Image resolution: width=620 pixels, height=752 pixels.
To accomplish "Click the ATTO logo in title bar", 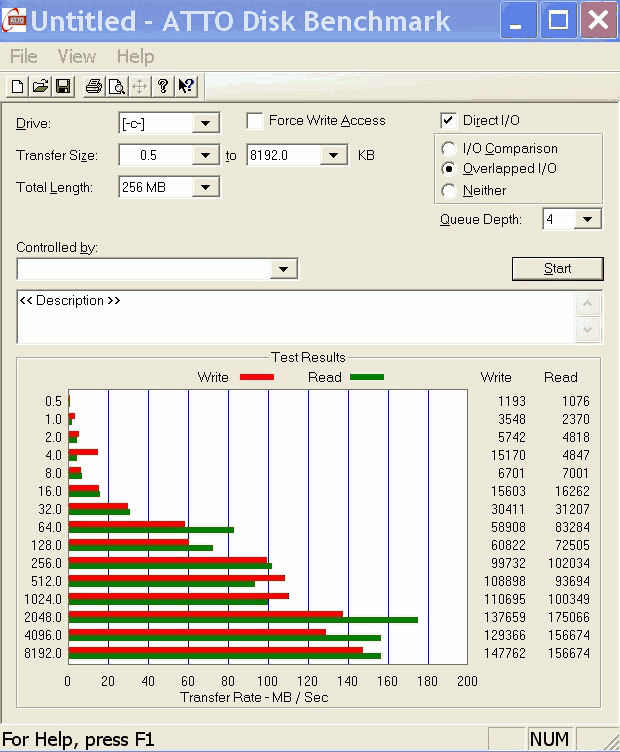I will click(14, 19).
